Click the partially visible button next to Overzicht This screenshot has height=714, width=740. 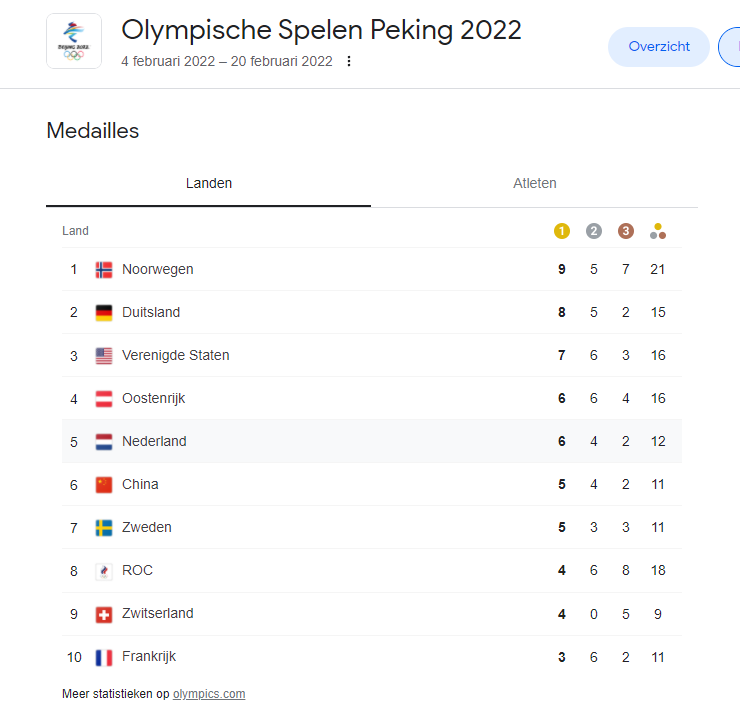pos(730,47)
